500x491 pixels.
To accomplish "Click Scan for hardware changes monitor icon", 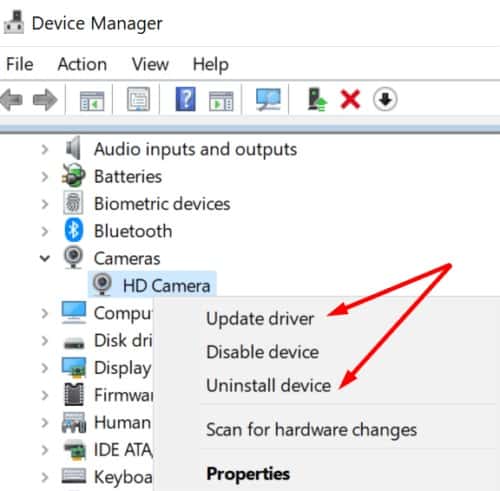I will click(268, 99).
